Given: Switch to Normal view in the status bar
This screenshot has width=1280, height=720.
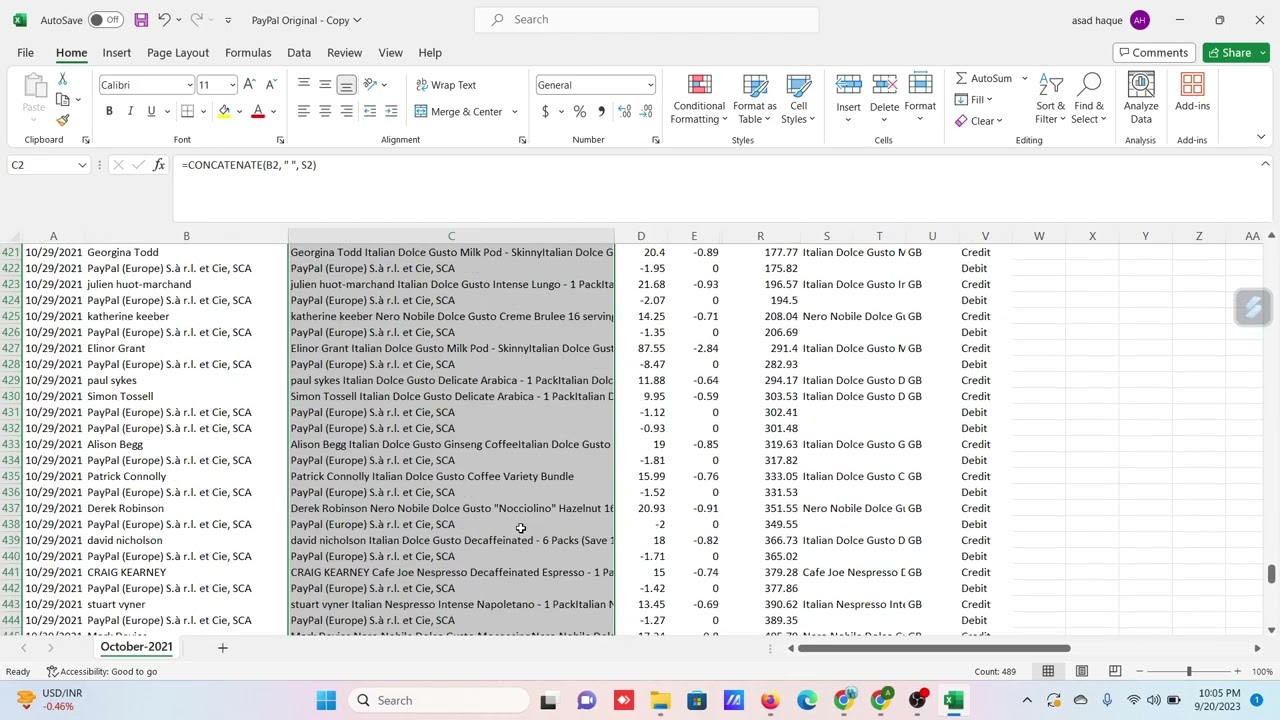Looking at the screenshot, I should (x=1048, y=671).
